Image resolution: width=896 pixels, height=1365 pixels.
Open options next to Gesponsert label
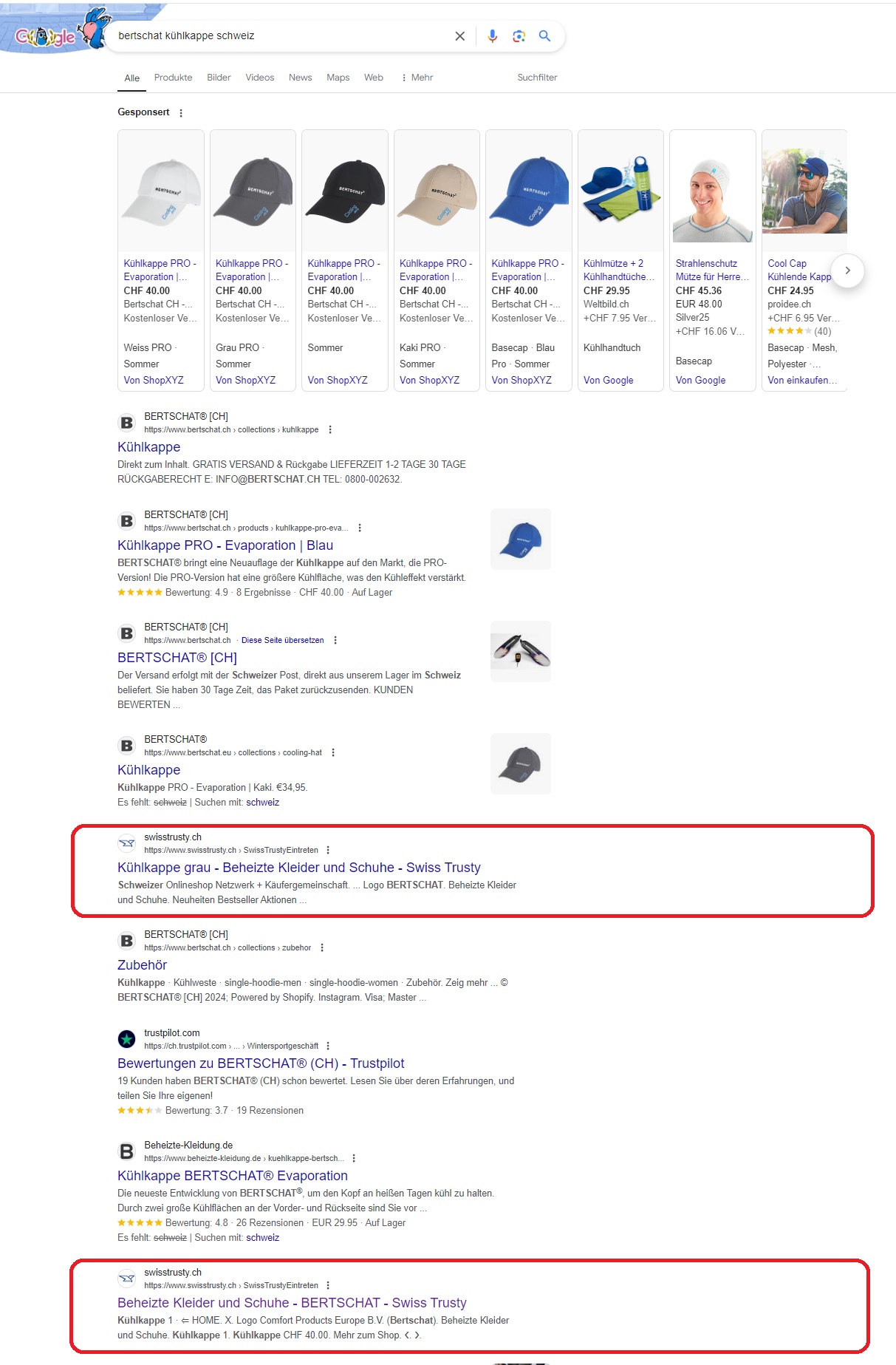point(181,113)
